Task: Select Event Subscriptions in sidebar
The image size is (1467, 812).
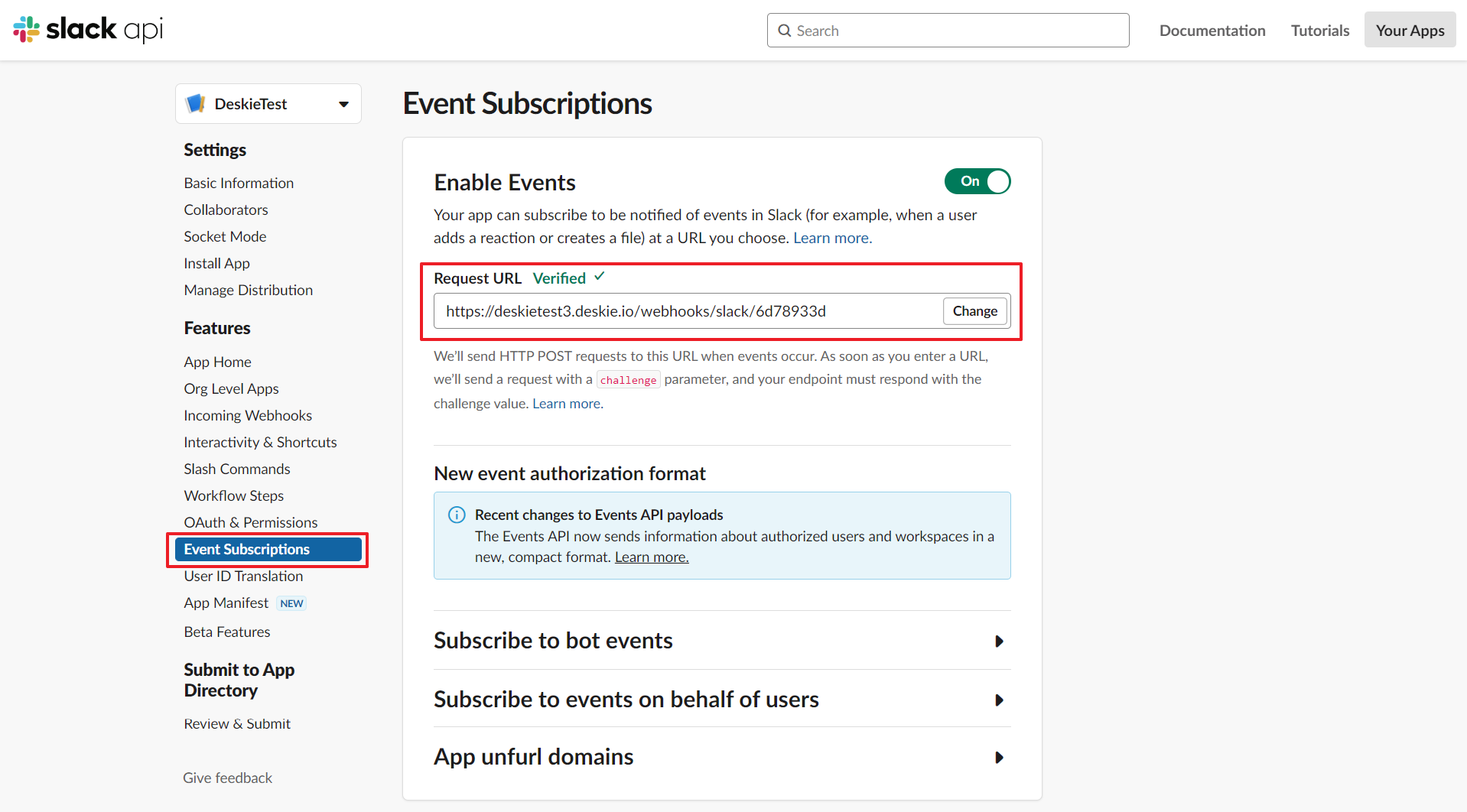Action: point(268,549)
